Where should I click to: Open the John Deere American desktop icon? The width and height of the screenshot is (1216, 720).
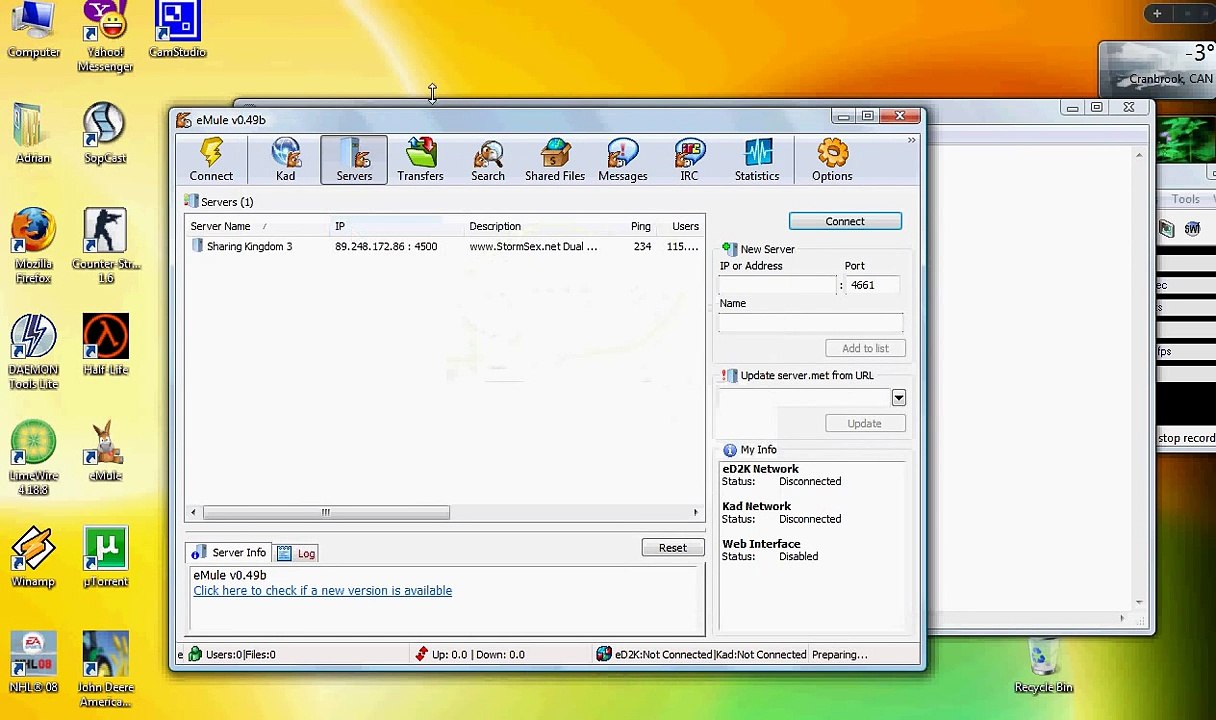105,670
